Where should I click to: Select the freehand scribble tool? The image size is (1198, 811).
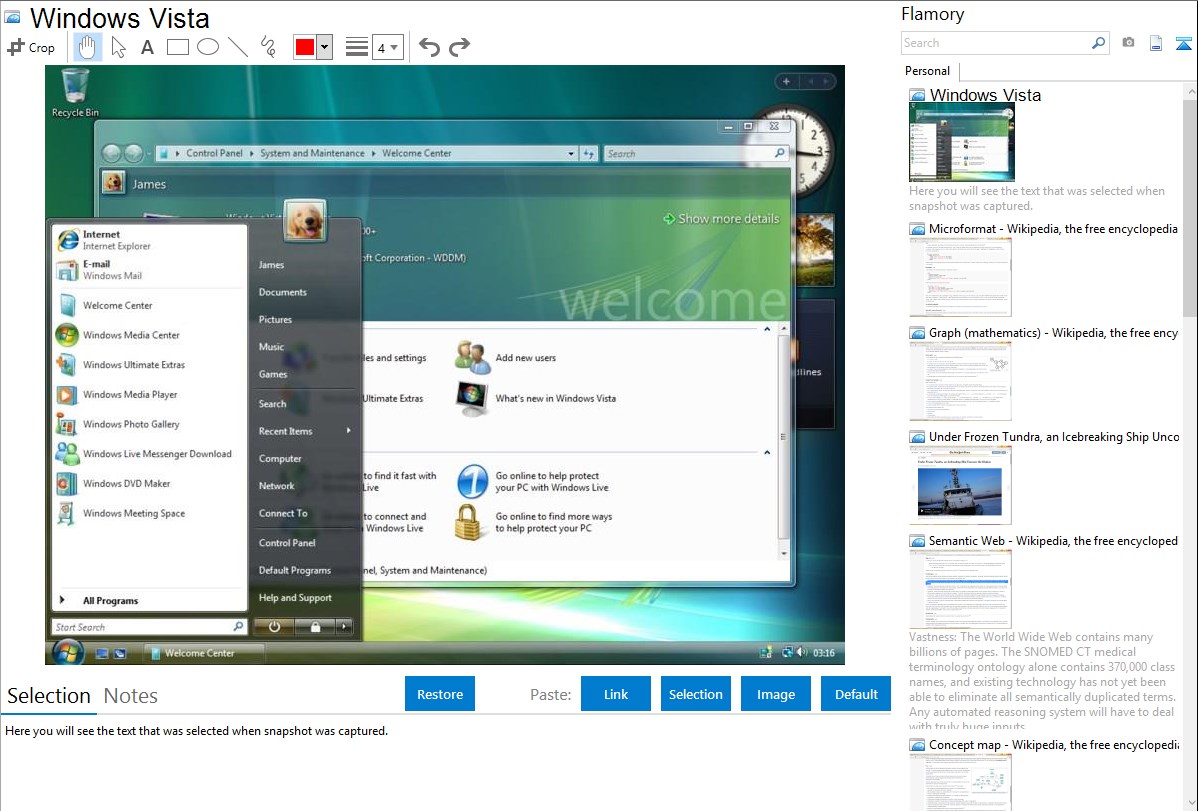click(267, 47)
